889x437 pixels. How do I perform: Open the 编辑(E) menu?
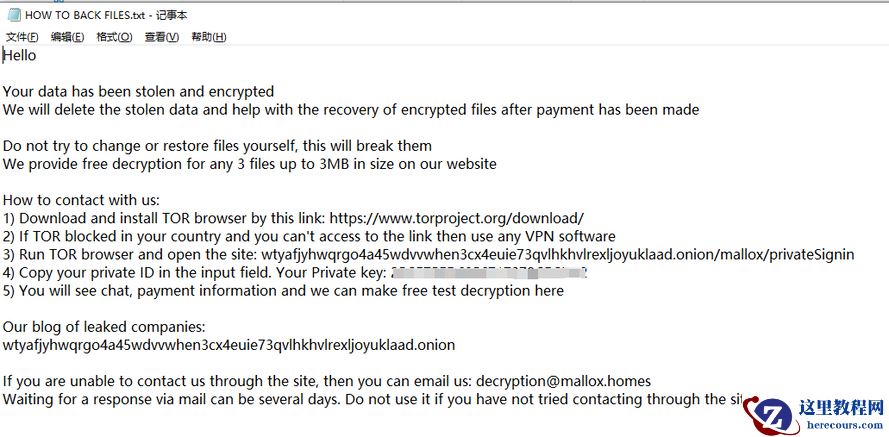67,37
